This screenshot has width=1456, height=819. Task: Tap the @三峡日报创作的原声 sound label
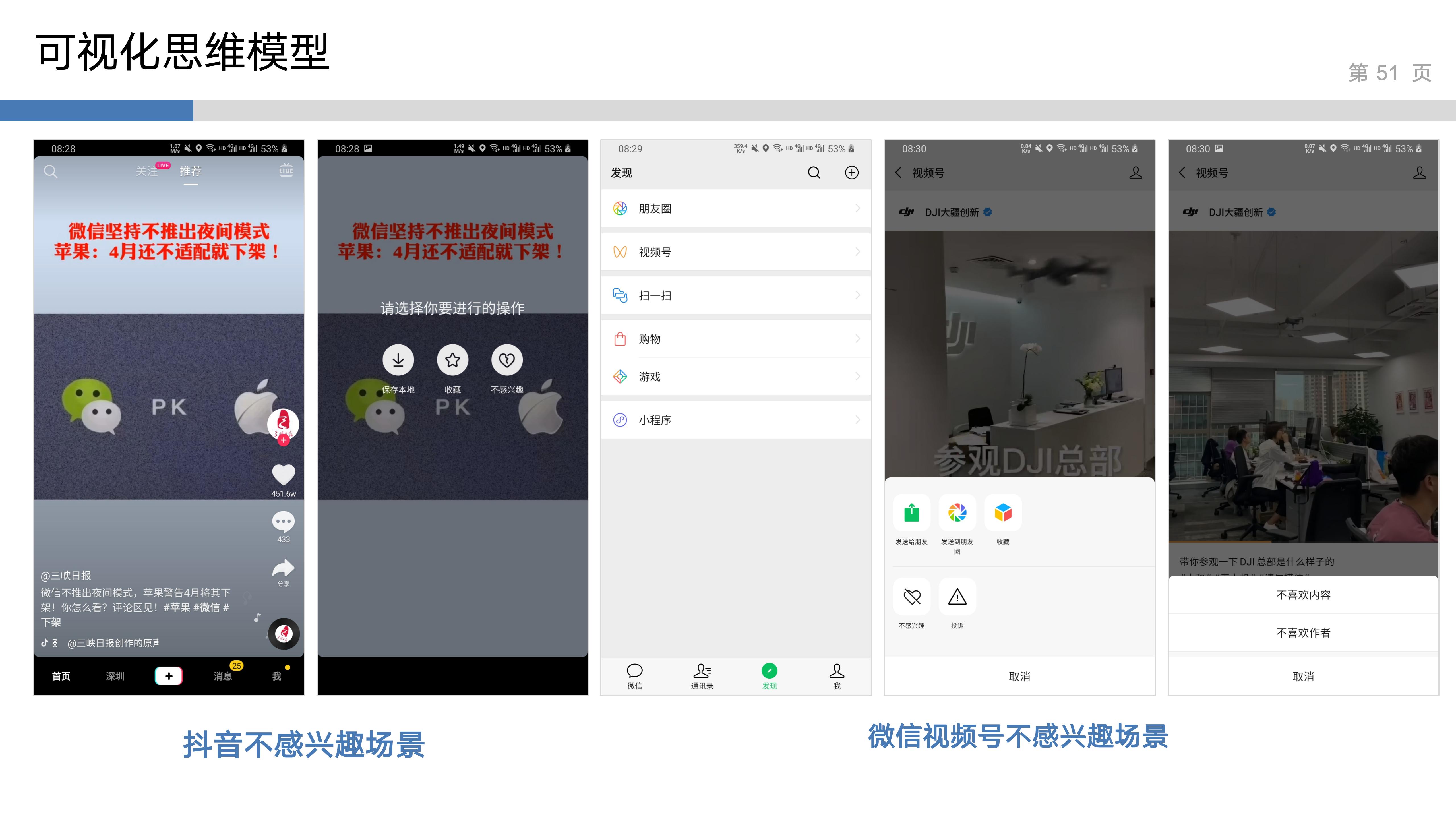click(x=113, y=643)
